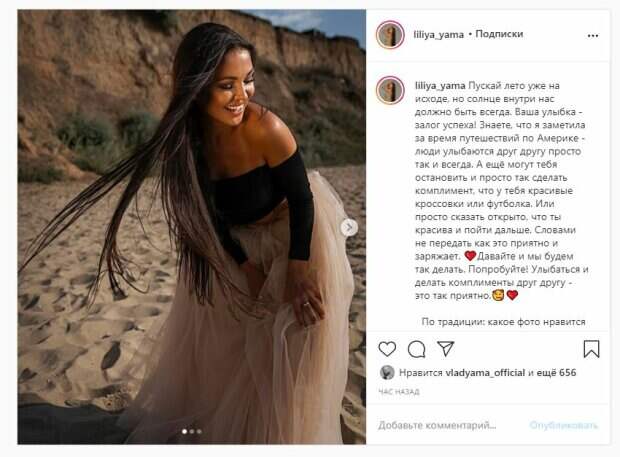
Task: Open the liker's small avatar near likes
Action: click(x=387, y=372)
